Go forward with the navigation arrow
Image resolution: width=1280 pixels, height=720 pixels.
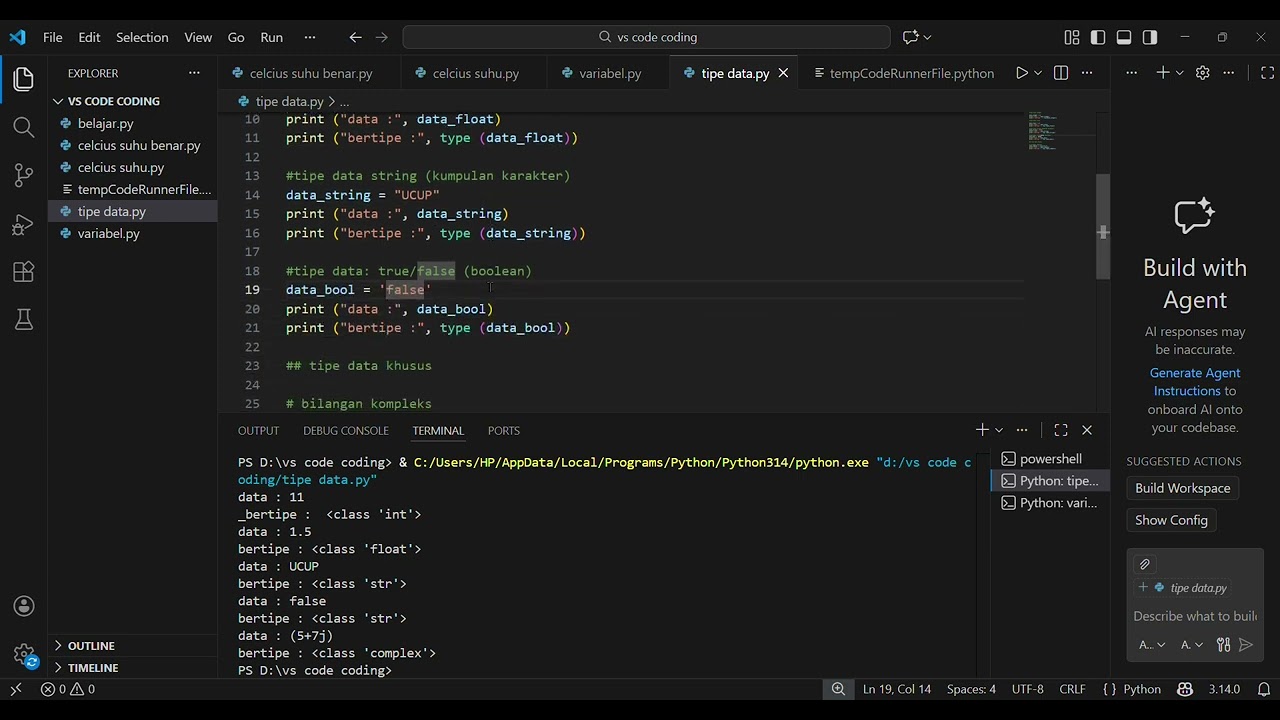click(x=381, y=37)
